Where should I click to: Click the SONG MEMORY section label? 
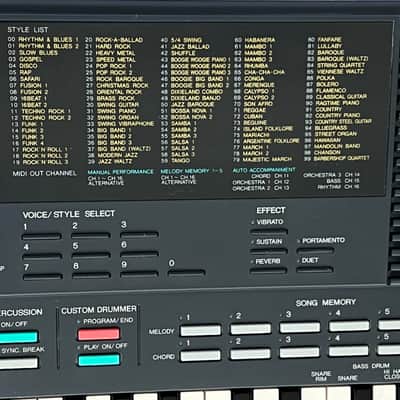(x=326, y=303)
